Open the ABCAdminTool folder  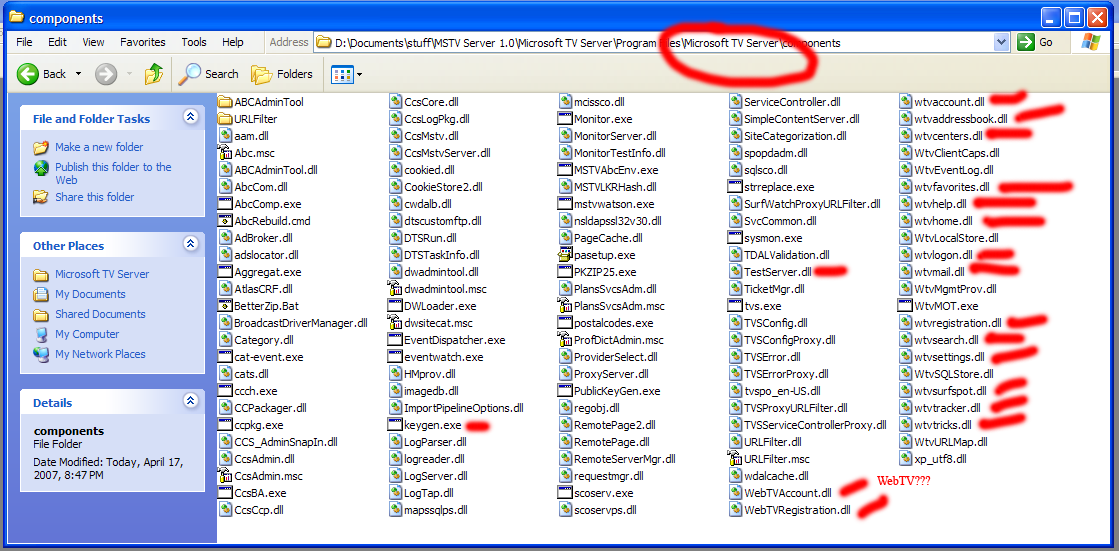pyautogui.click(x=268, y=102)
